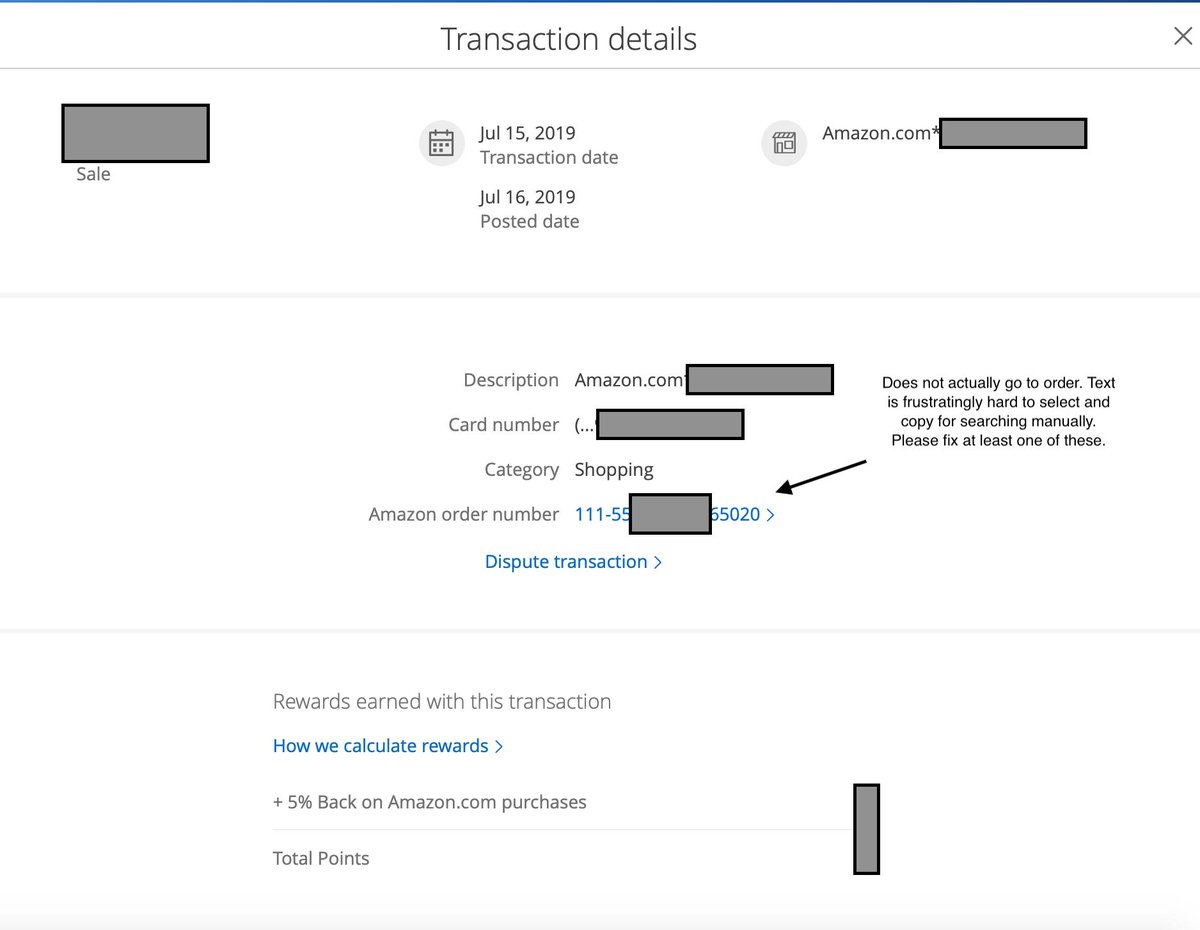Screen dimensions: 1200x930
Task: Open the Dispute transaction link
Action: 566,562
